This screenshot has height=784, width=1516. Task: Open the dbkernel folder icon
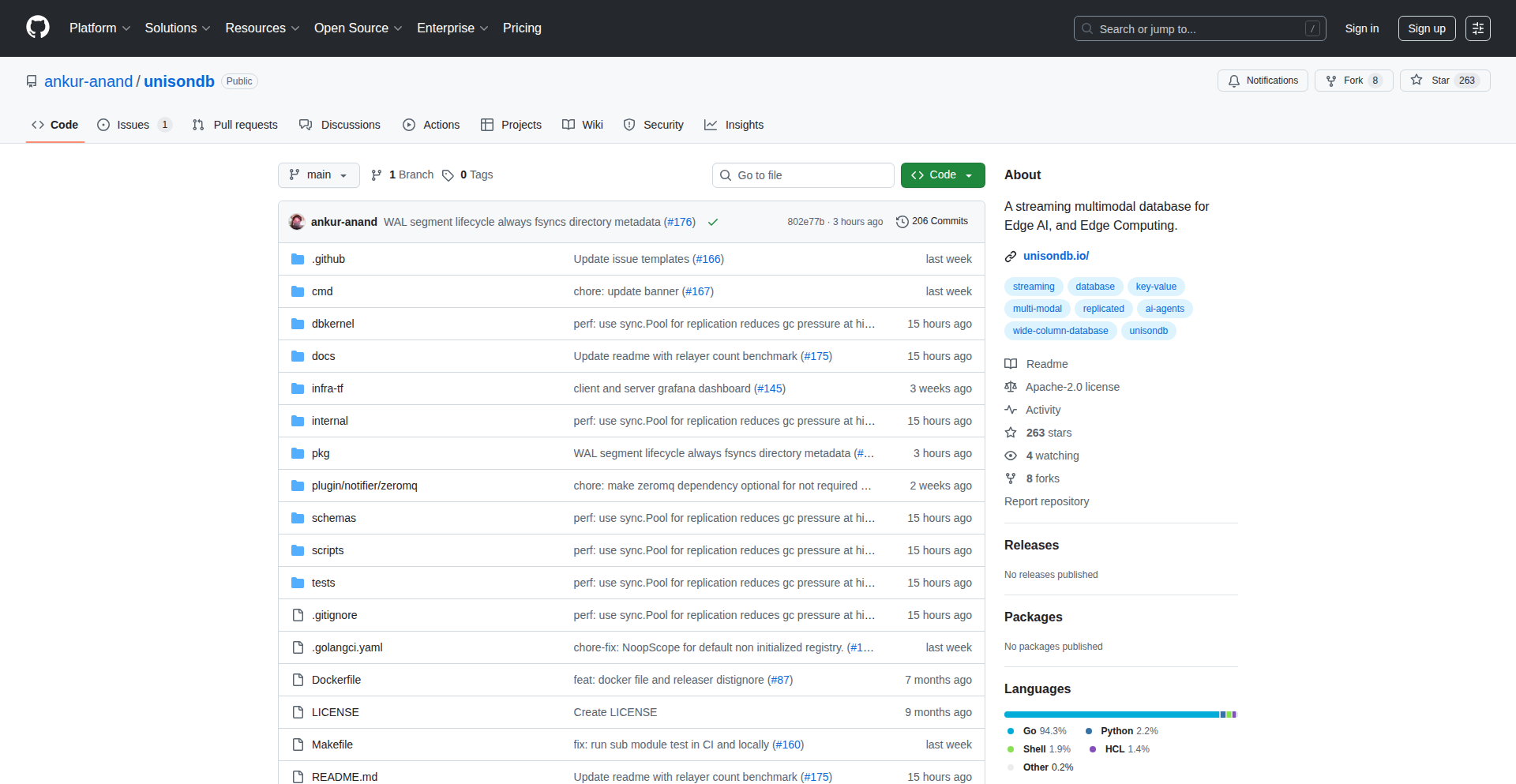(298, 324)
